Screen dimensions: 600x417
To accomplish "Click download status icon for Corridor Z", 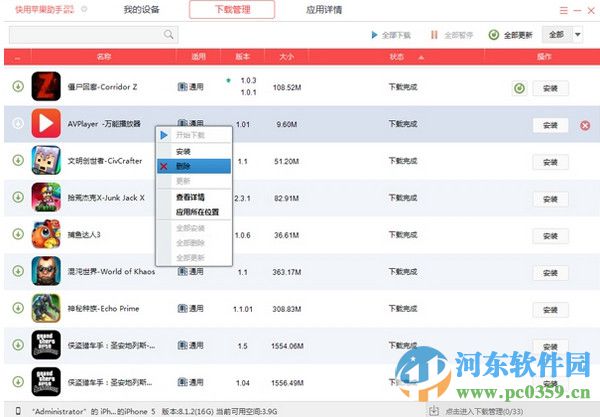I will point(18,86).
